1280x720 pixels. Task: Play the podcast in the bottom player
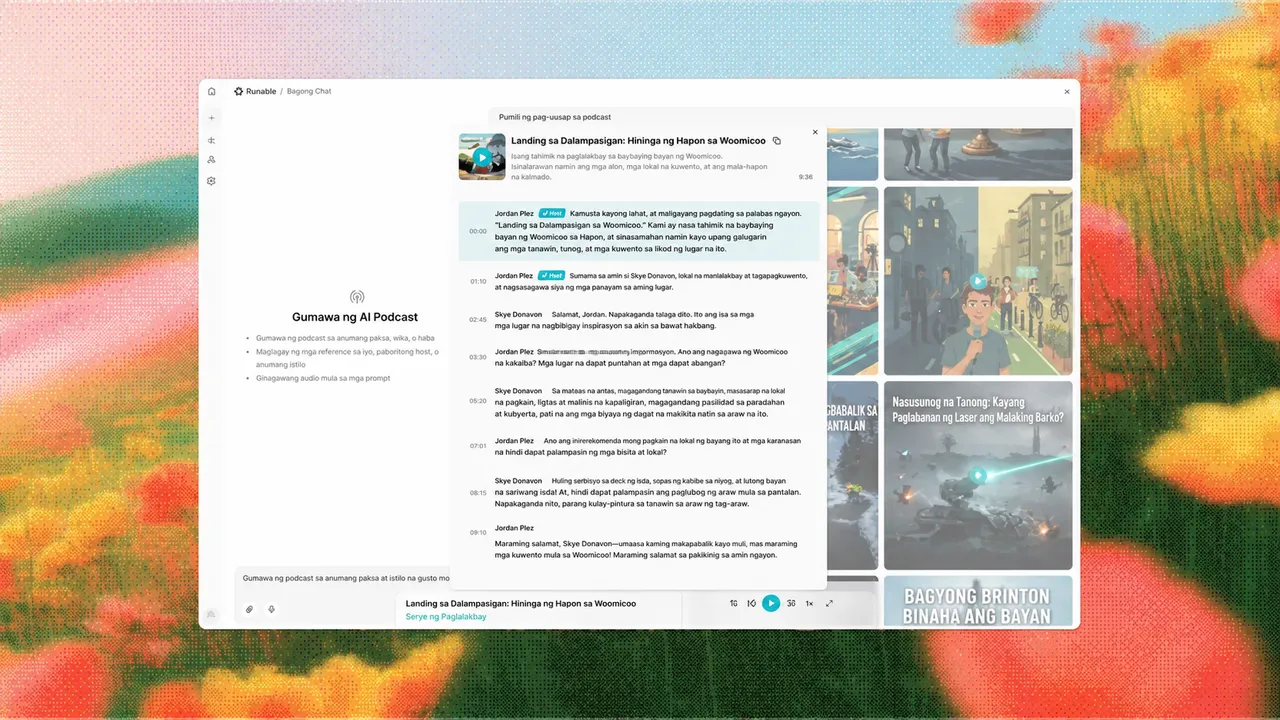pyautogui.click(x=771, y=603)
